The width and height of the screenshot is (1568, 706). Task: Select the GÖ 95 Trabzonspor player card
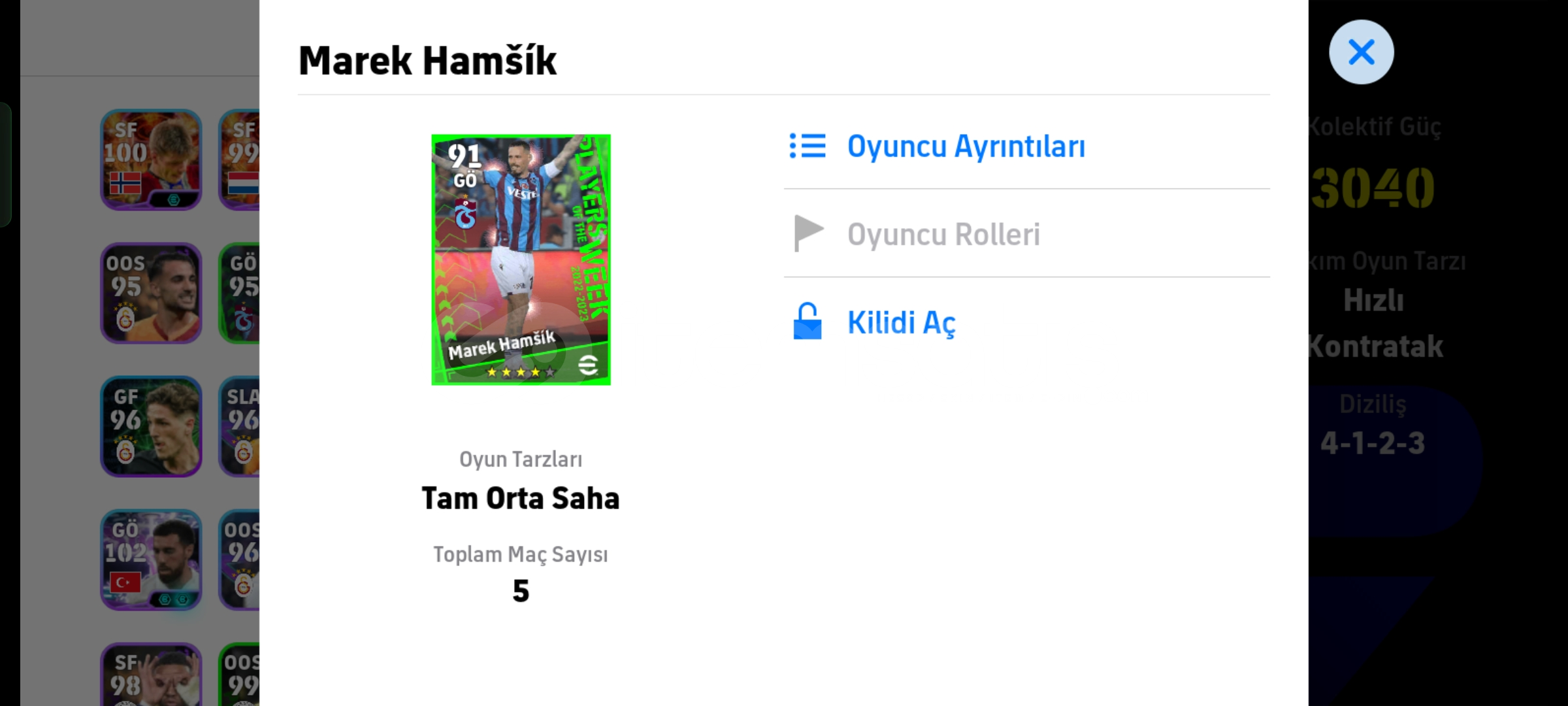[x=239, y=293]
